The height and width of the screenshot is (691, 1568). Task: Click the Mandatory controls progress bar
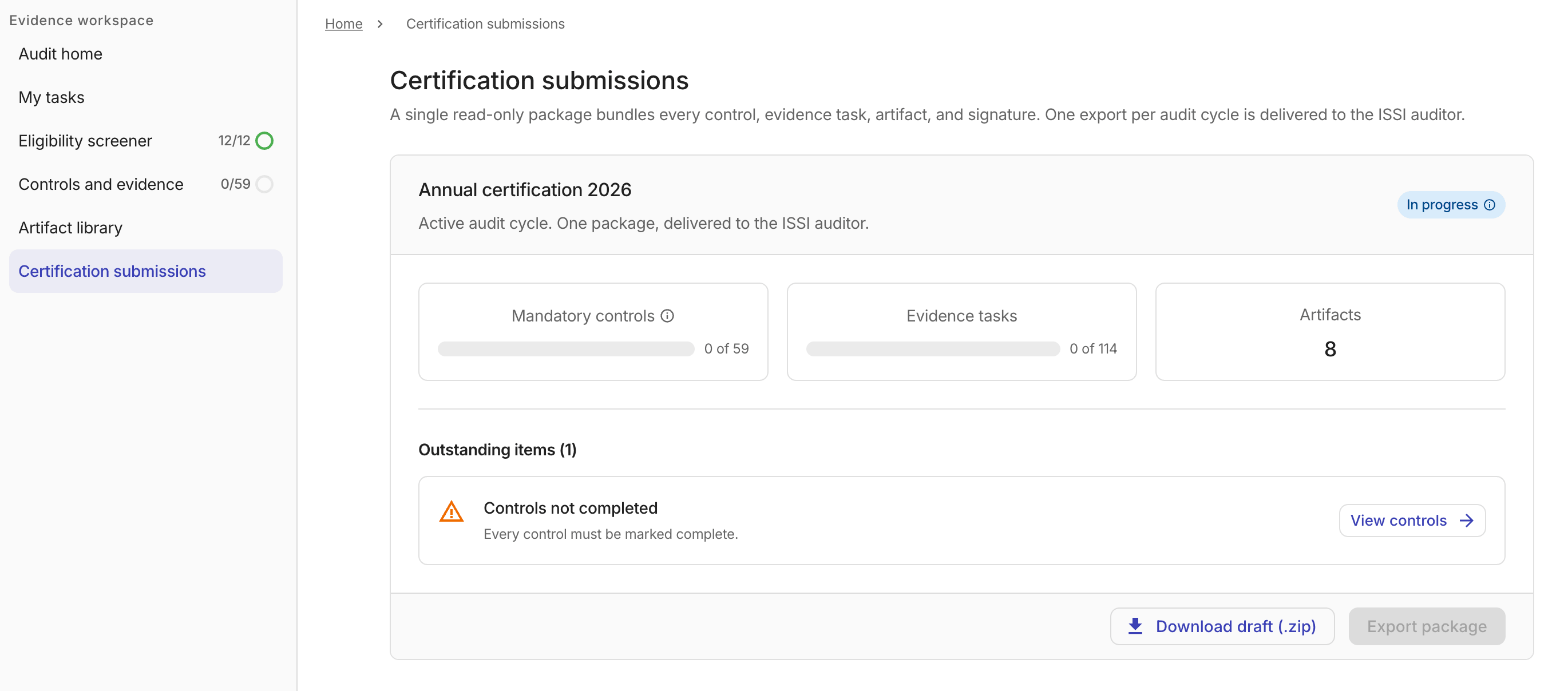tap(565, 348)
